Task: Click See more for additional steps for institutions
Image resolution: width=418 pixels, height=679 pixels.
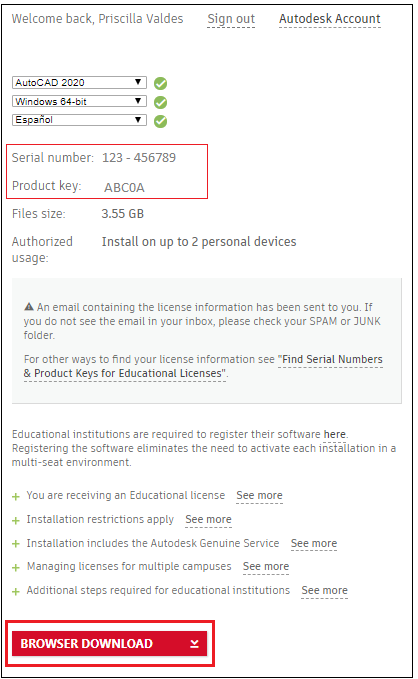Action: click(x=324, y=591)
